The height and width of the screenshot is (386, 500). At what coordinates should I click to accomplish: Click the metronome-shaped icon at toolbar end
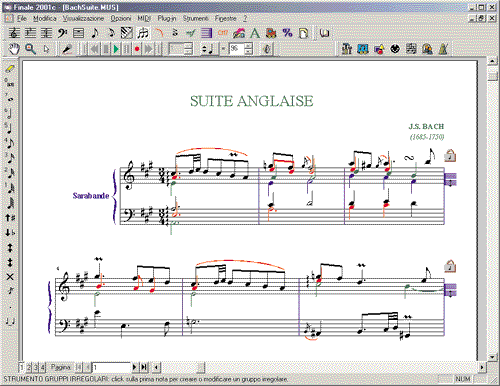click(443, 49)
